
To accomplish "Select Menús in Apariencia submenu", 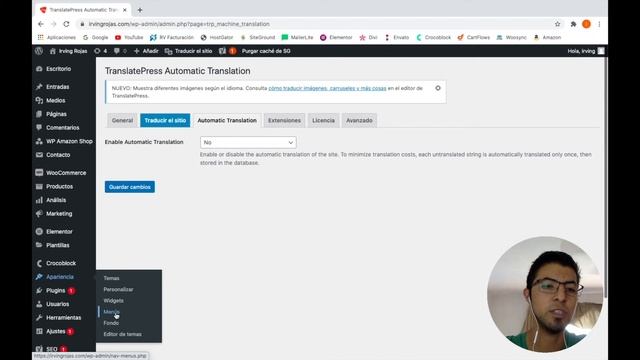I will coord(111,312).
